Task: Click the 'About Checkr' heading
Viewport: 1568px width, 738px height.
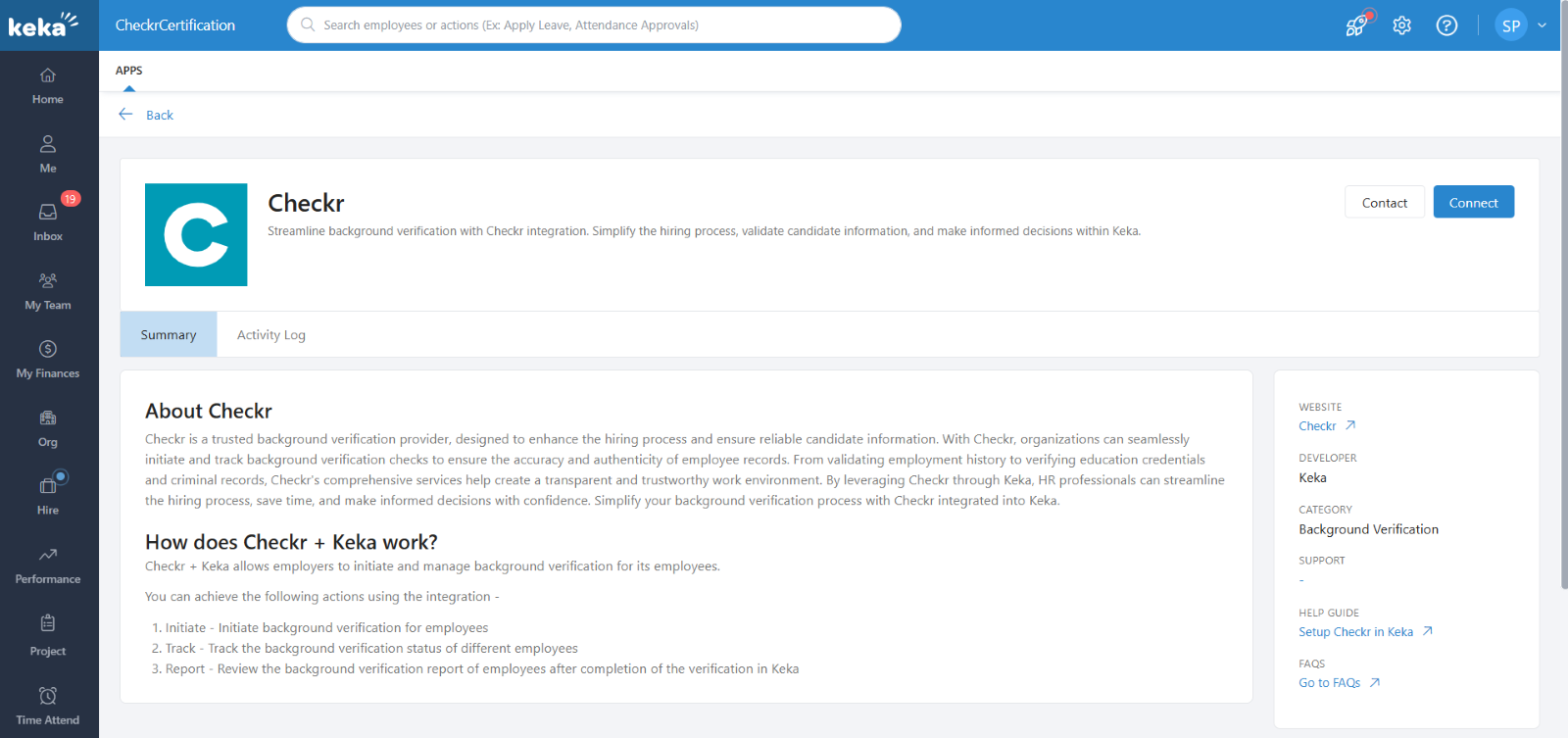Action: (209, 411)
